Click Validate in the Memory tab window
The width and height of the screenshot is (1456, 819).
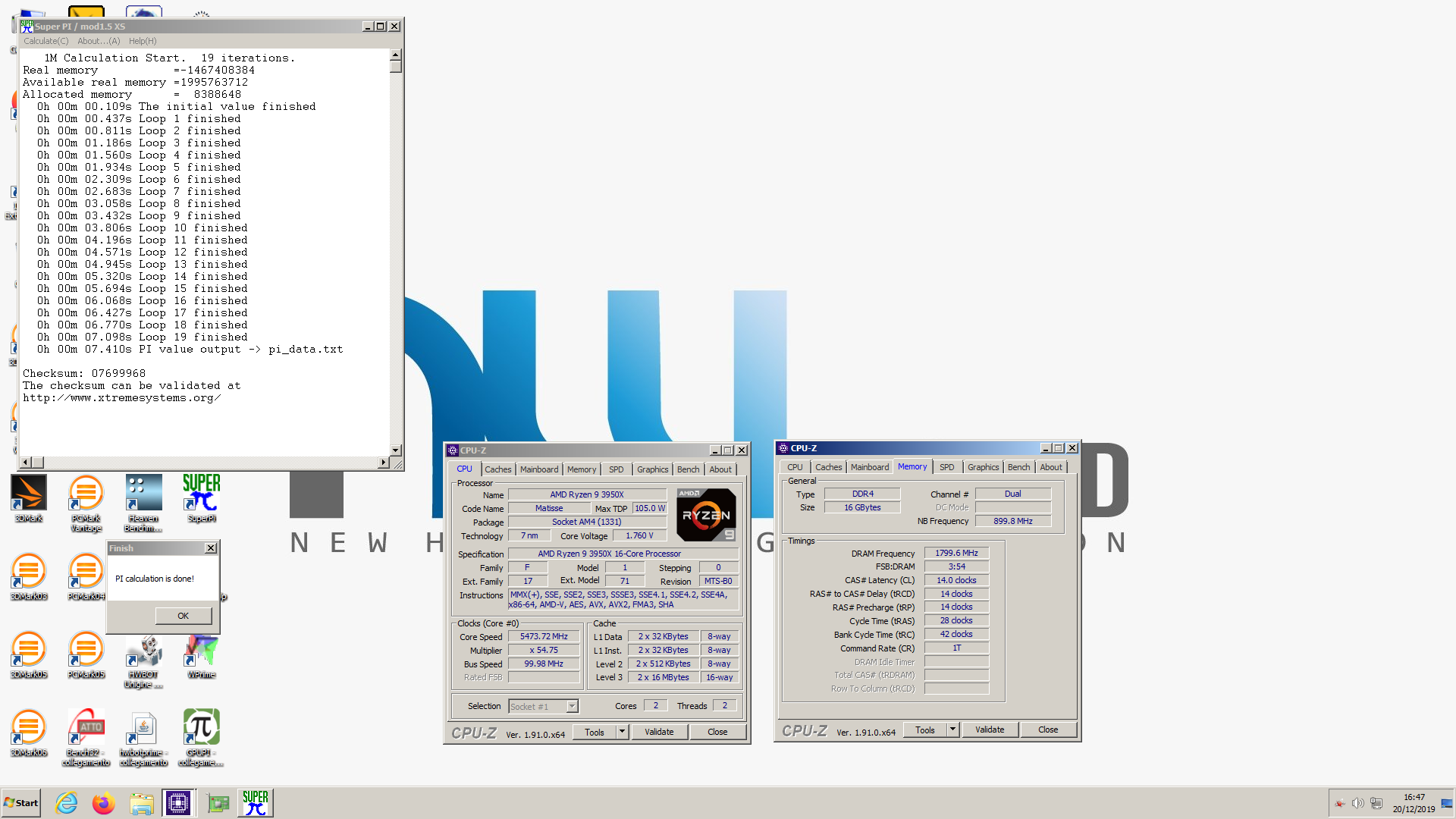[x=990, y=730]
